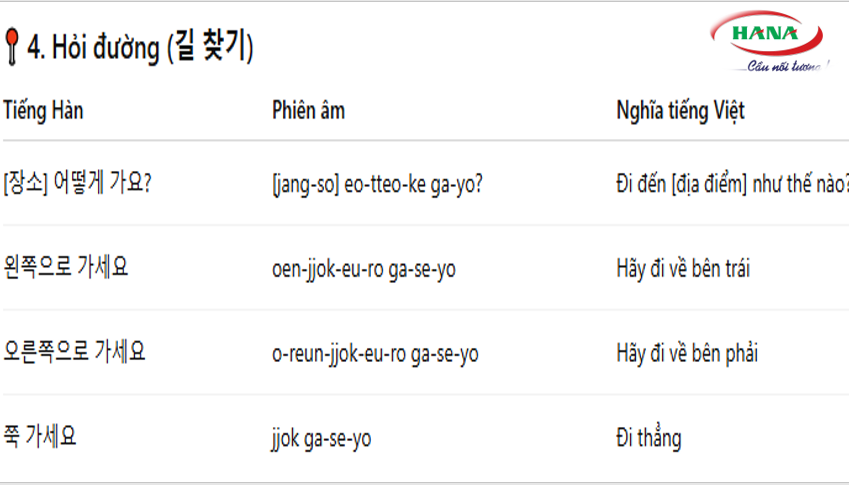The width and height of the screenshot is (849, 485).
Task: Select the heading 4. Hỏi đường
Action: point(140,48)
